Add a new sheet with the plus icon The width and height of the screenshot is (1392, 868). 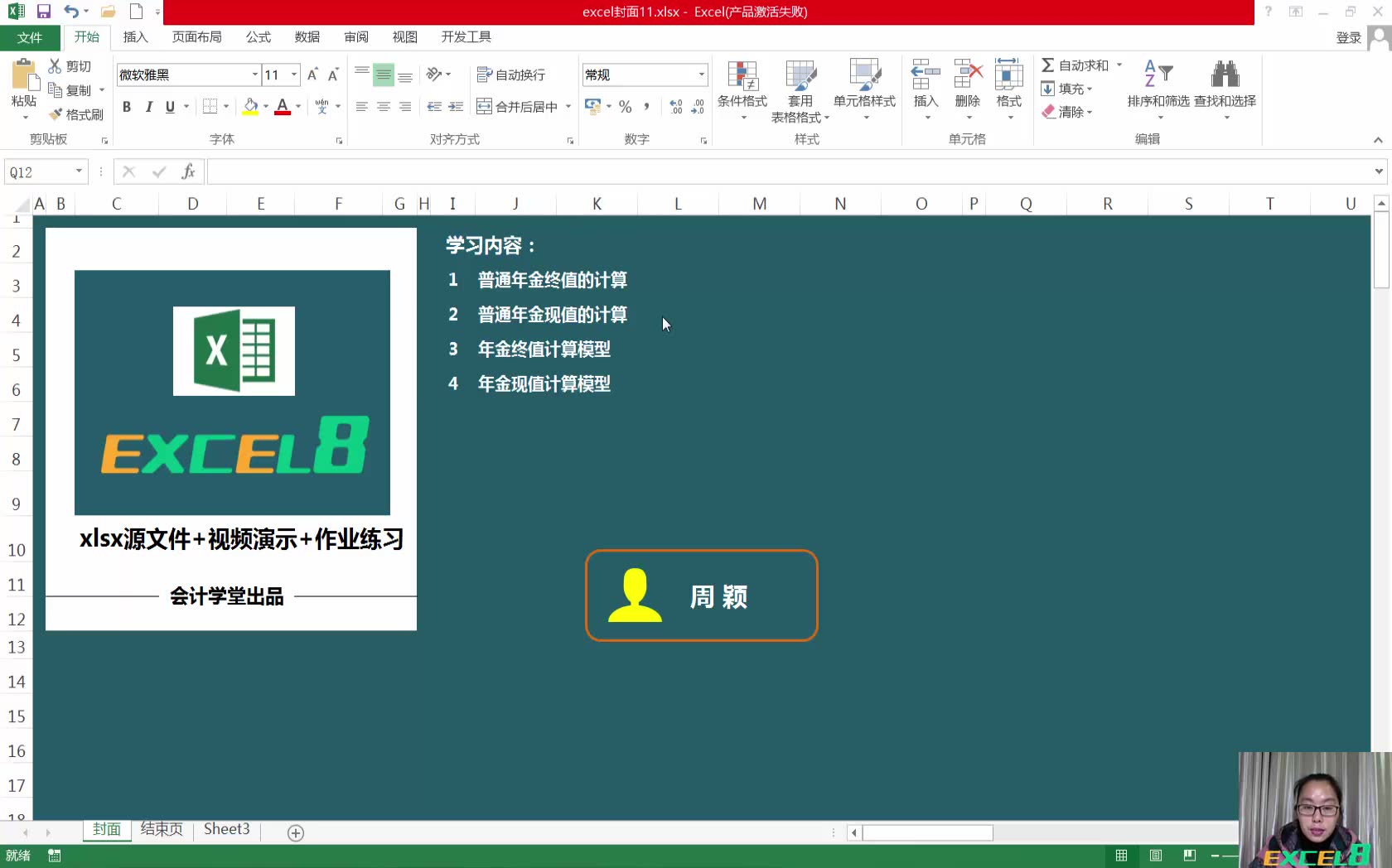click(296, 832)
